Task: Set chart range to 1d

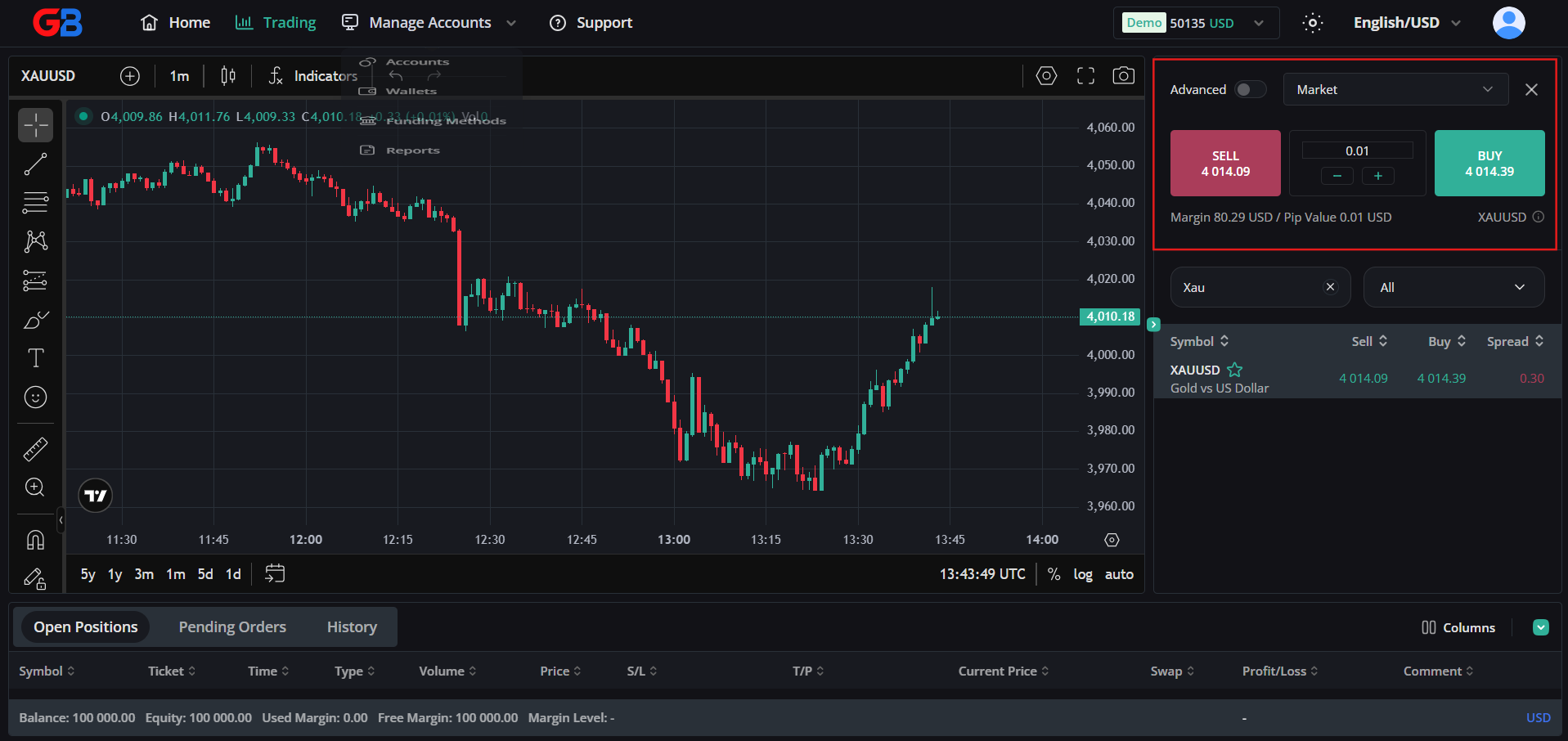Action: click(x=233, y=574)
